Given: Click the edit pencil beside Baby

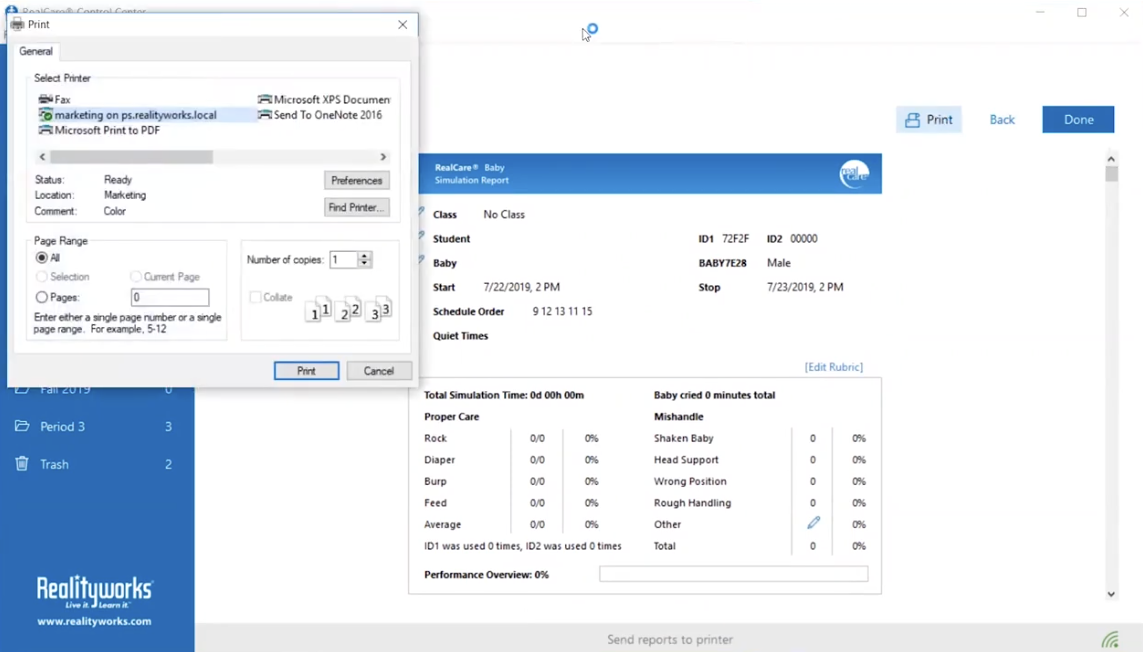Looking at the screenshot, I should (x=421, y=260).
